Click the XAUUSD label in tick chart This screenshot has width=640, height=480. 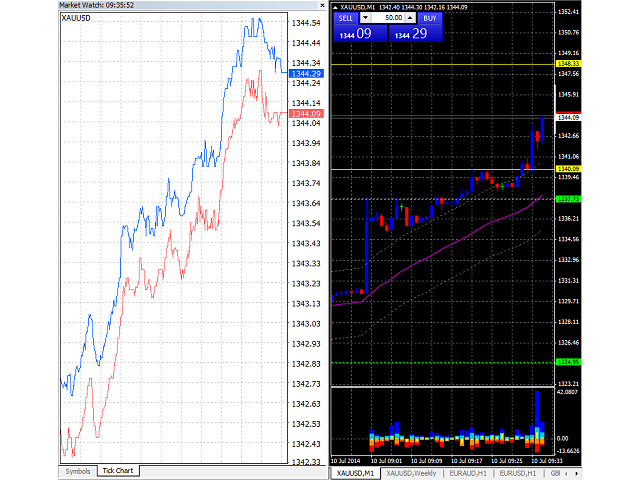coord(76,18)
